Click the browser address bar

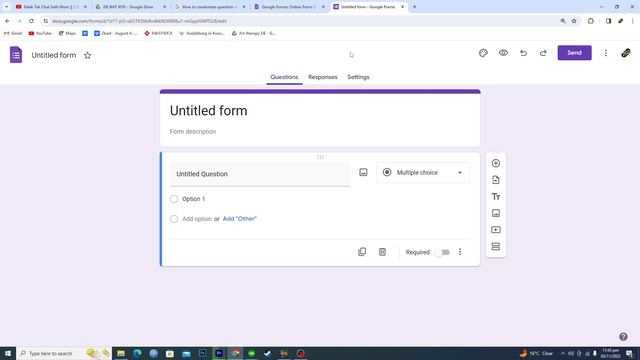(302, 21)
